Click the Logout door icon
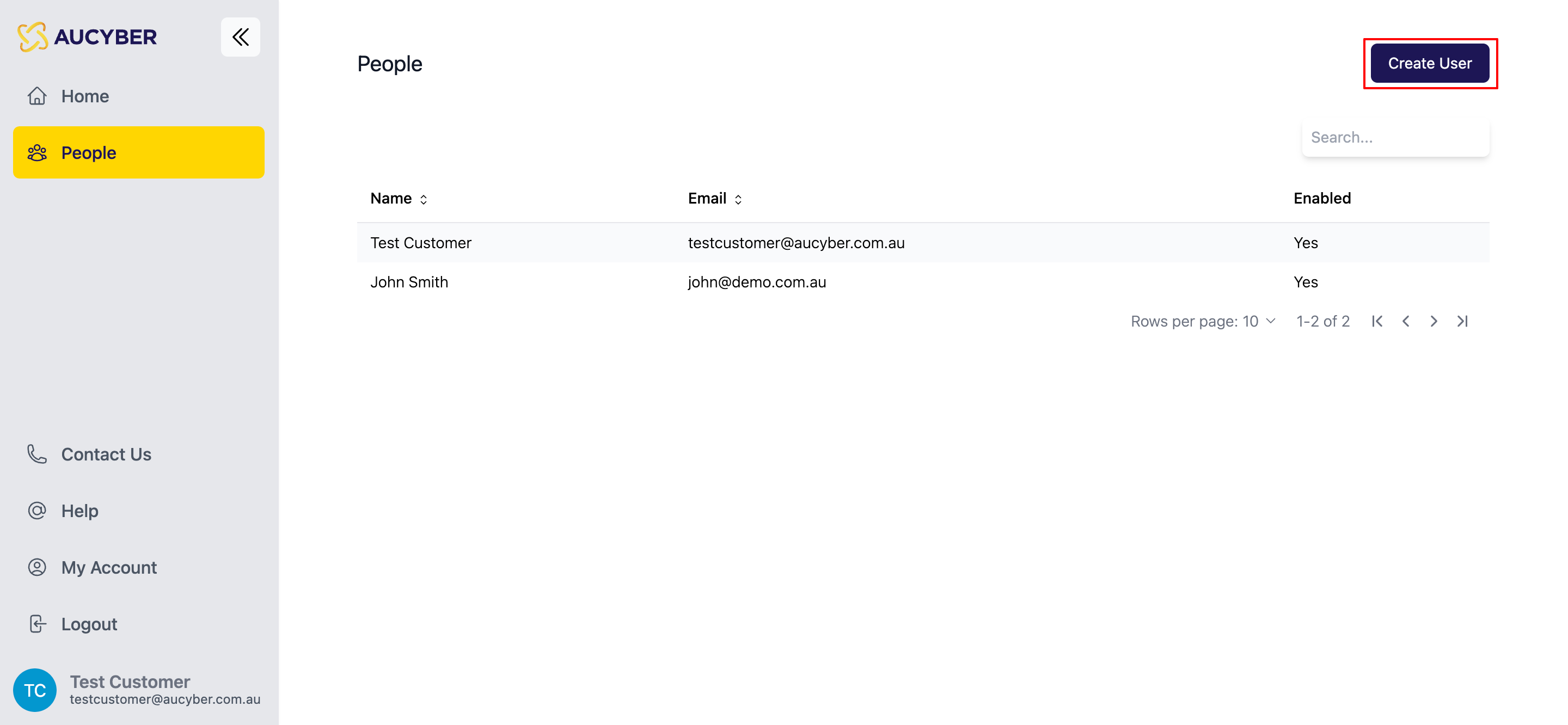Screen dimensions: 1568x725 [37, 624]
